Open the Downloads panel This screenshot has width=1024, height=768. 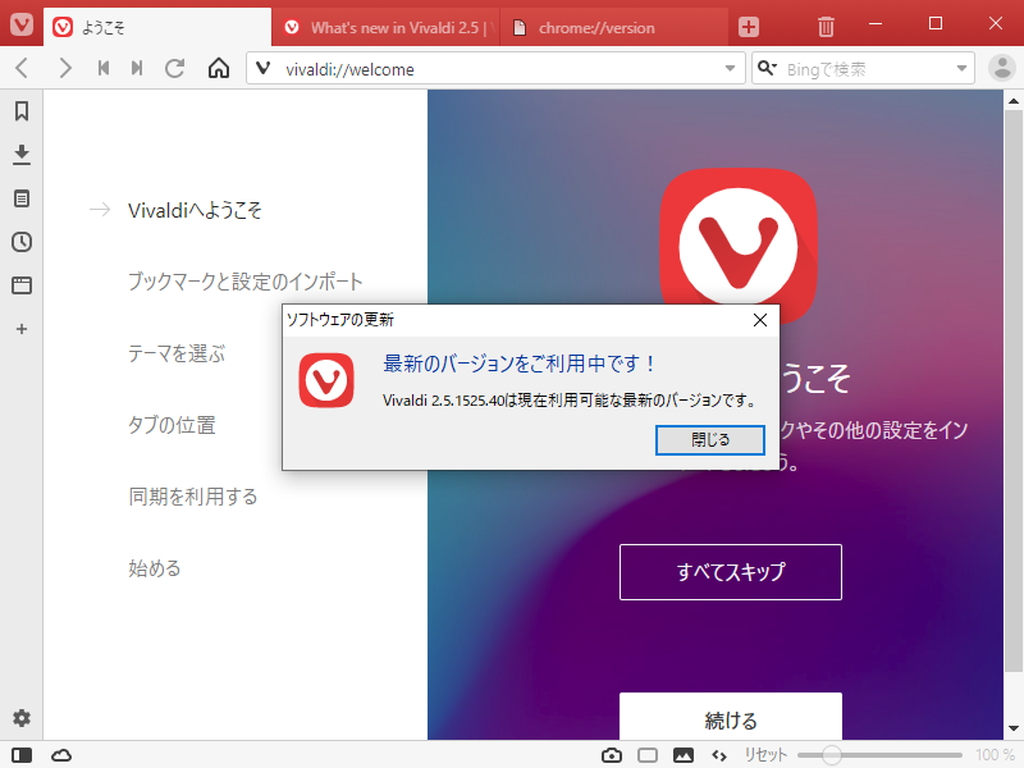[x=21, y=155]
